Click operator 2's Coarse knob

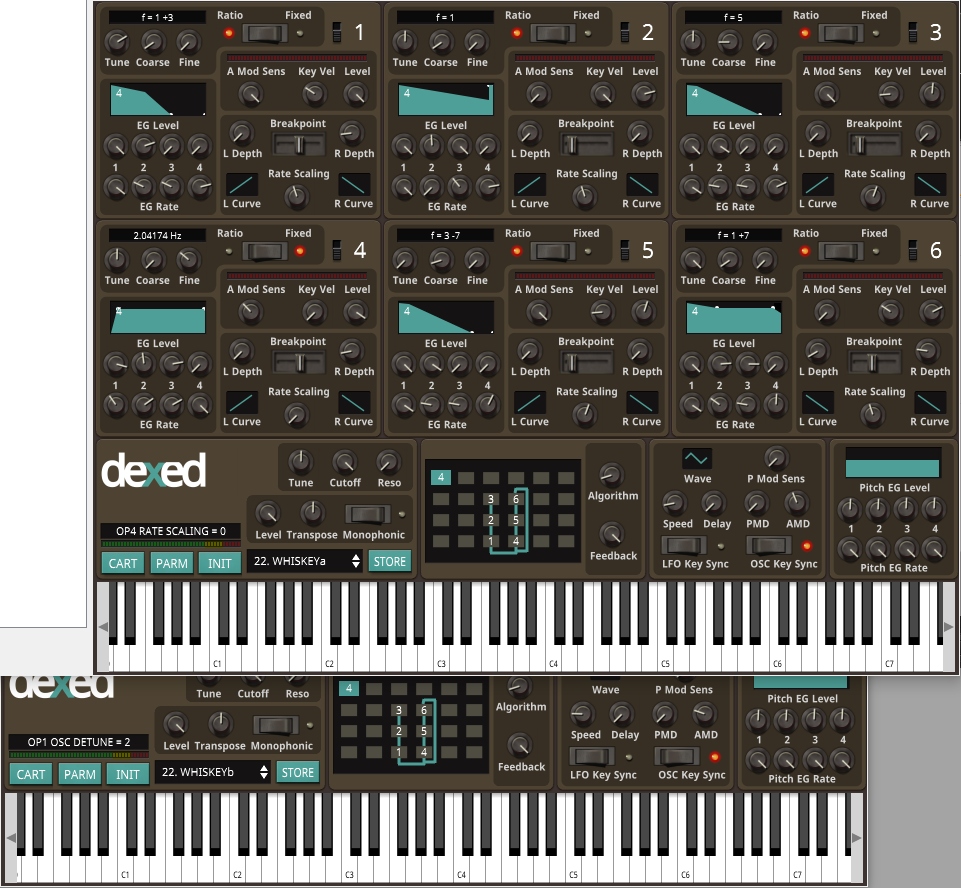tap(441, 42)
